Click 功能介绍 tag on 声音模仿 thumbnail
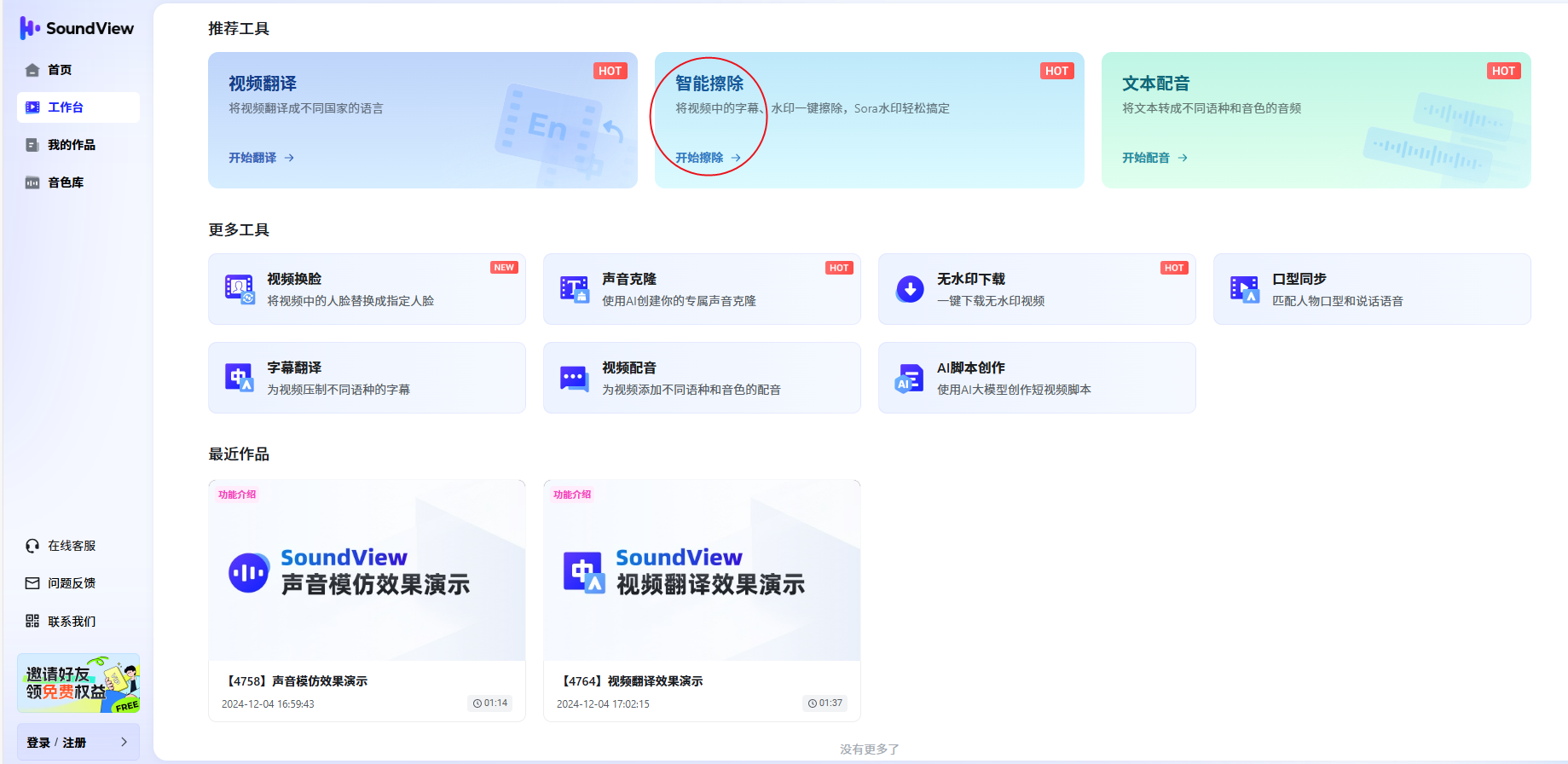The height and width of the screenshot is (764, 1568). [x=237, y=495]
